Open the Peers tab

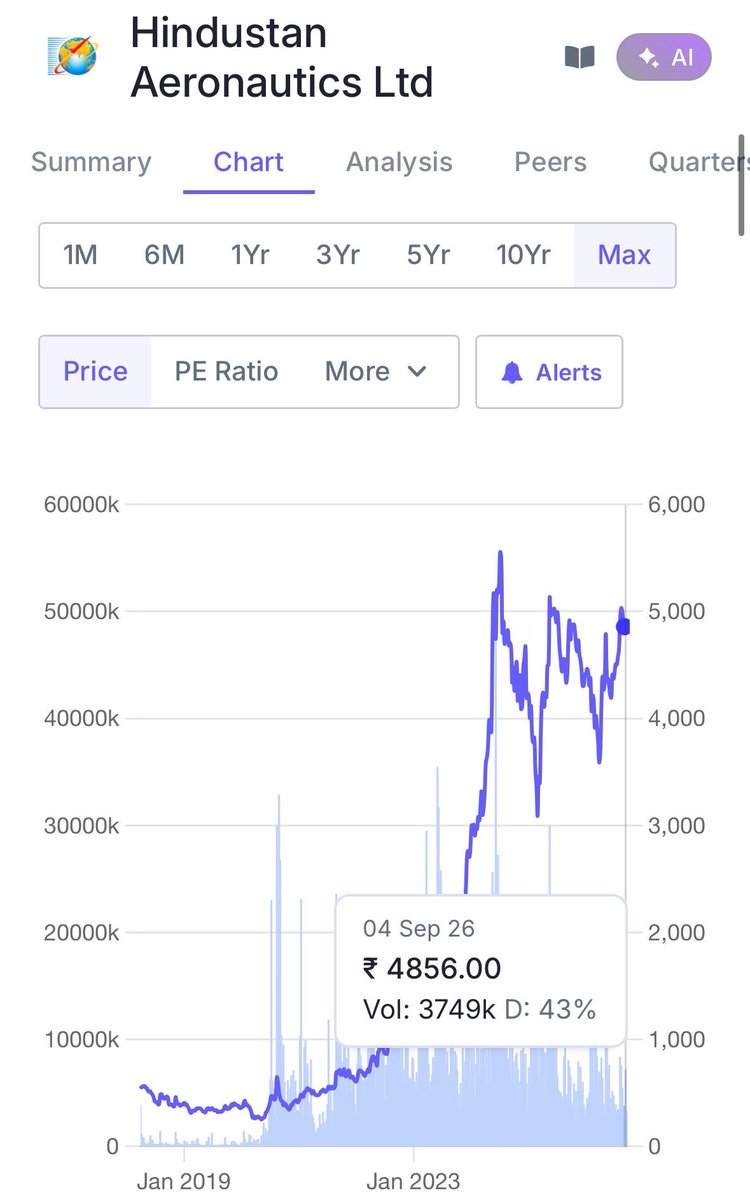pos(550,162)
